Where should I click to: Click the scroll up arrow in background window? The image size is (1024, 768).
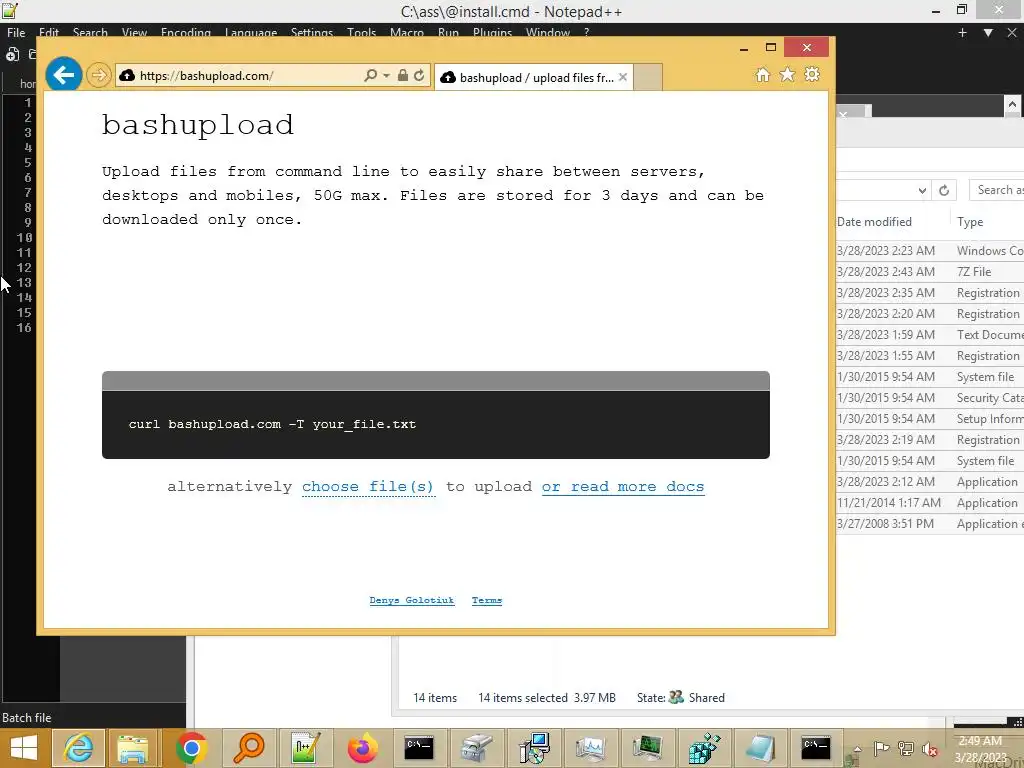[1012, 104]
